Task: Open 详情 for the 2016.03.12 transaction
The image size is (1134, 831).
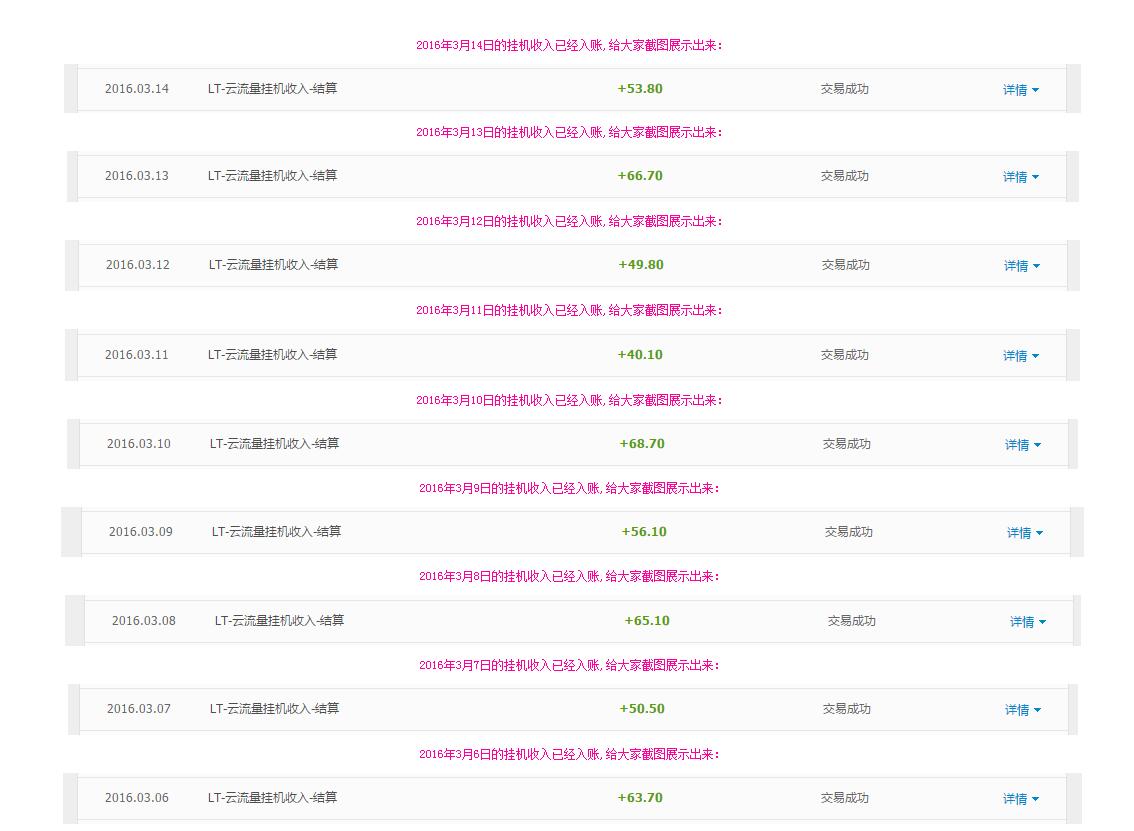Action: 1021,265
